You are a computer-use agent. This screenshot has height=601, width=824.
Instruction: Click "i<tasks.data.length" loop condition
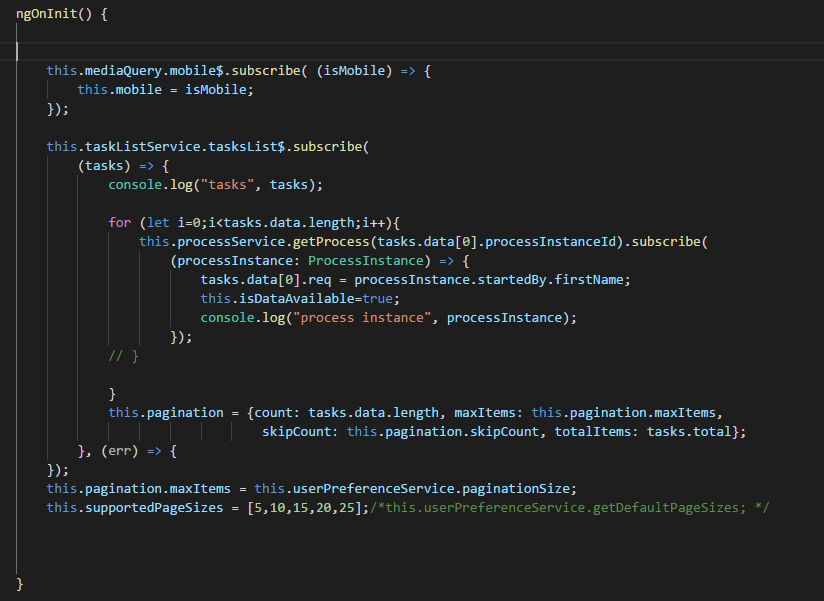click(284, 223)
